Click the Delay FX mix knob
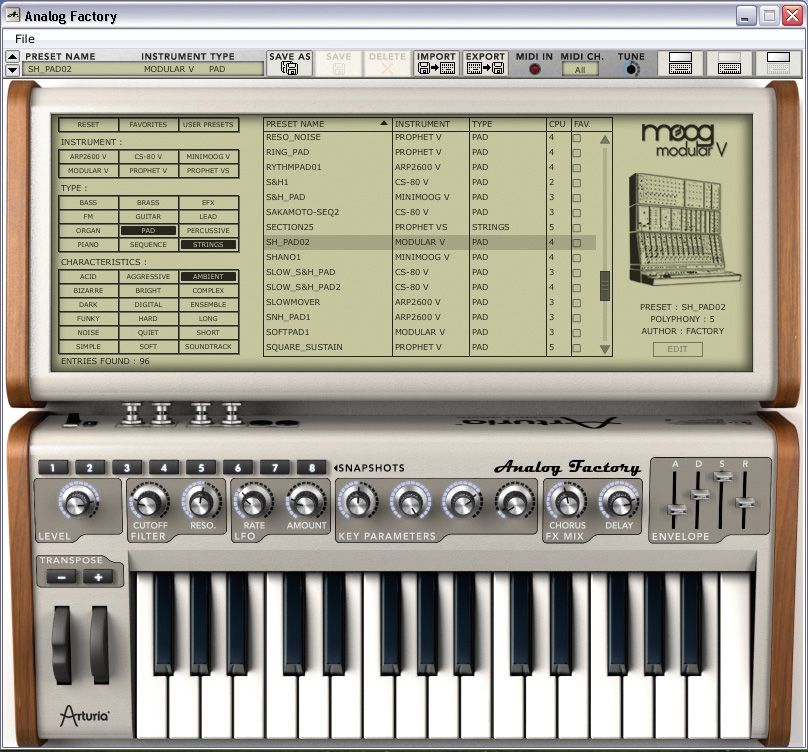 click(619, 502)
